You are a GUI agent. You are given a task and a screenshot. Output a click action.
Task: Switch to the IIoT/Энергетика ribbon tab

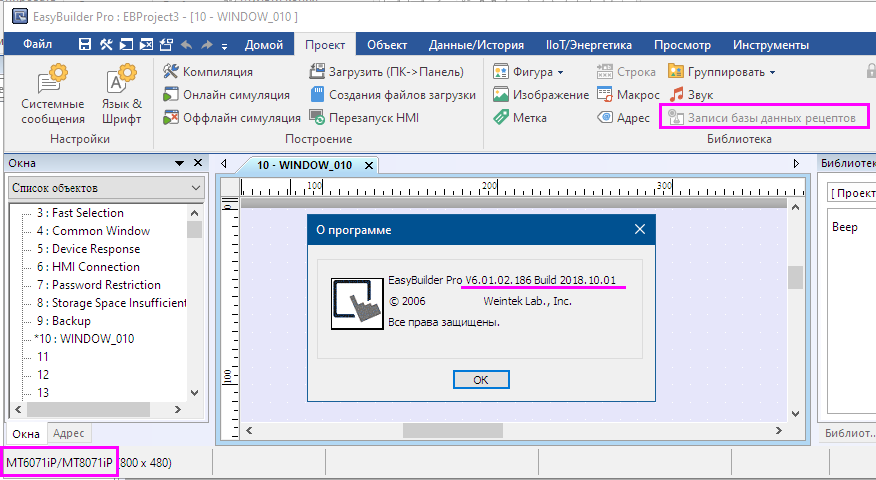tap(589, 45)
